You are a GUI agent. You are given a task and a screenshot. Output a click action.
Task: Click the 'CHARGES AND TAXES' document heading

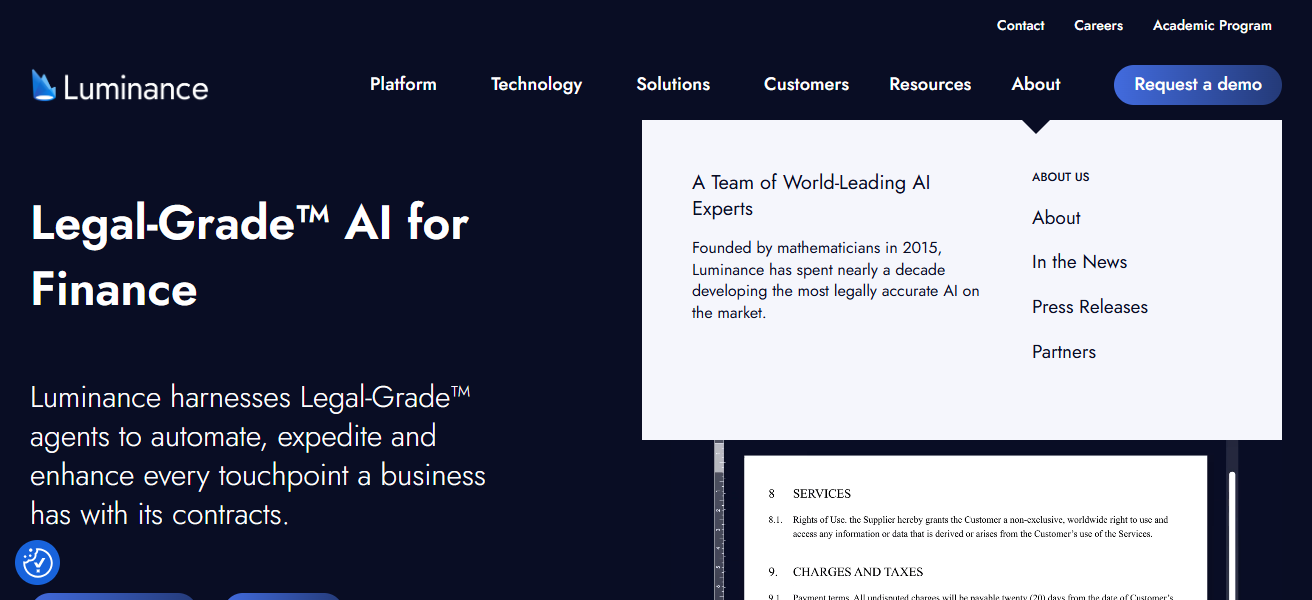tap(857, 572)
